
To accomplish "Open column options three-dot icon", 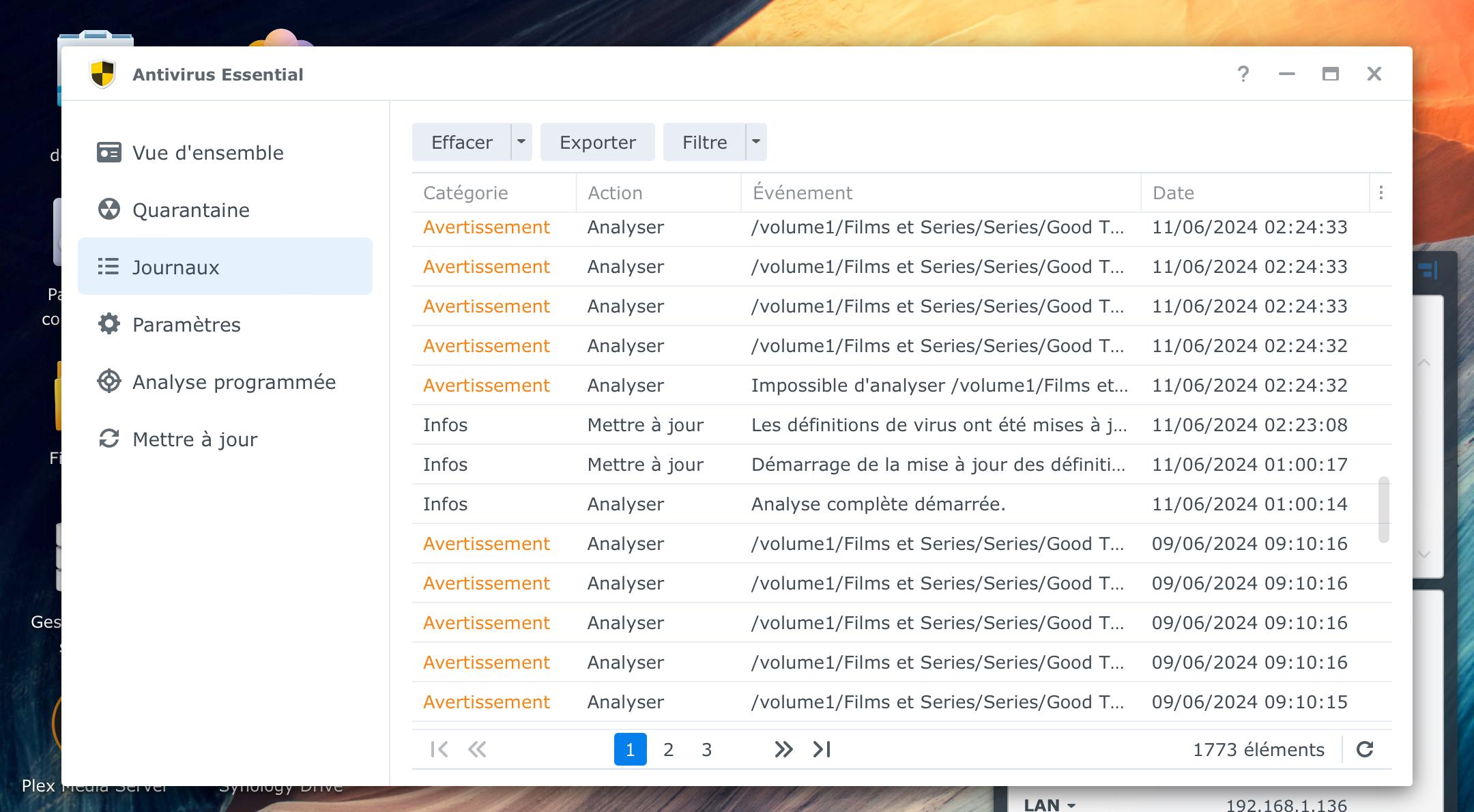I will 1381,192.
